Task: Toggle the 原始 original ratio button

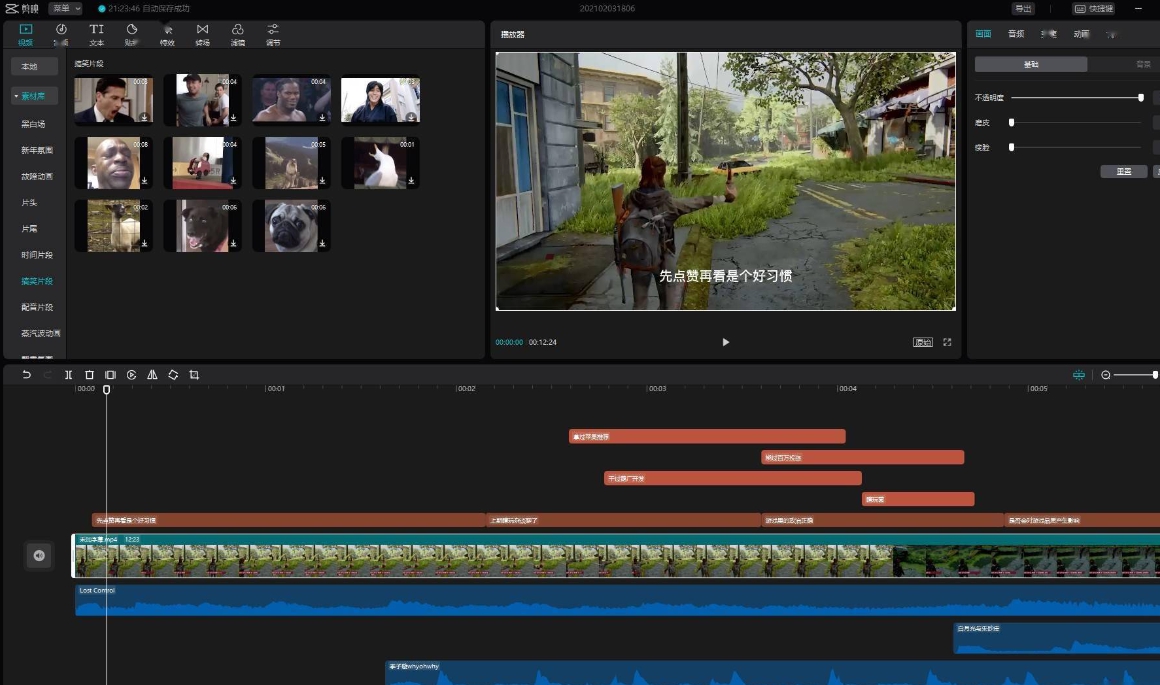Action: (923, 342)
